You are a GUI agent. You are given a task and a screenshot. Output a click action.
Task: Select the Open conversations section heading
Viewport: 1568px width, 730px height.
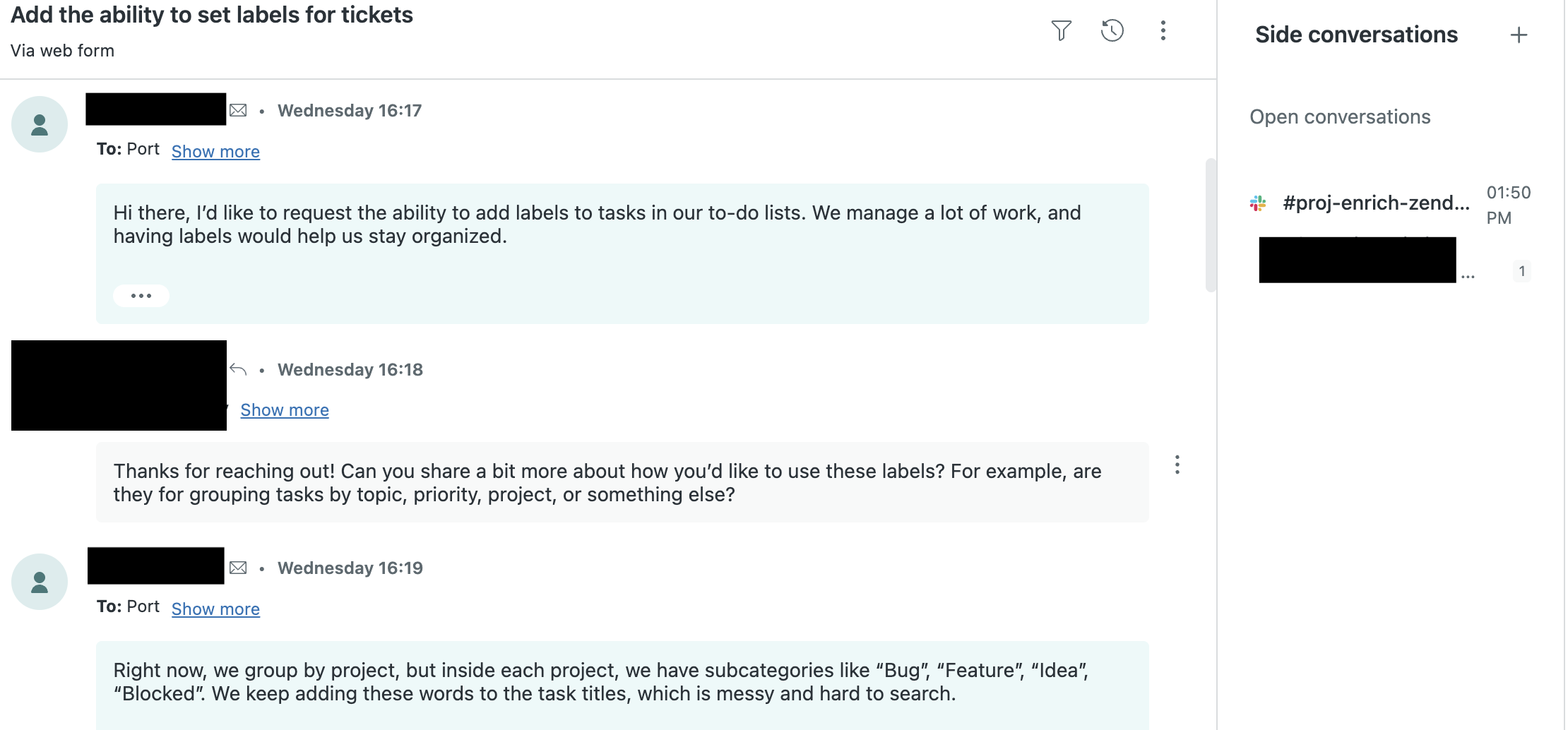[x=1340, y=117]
